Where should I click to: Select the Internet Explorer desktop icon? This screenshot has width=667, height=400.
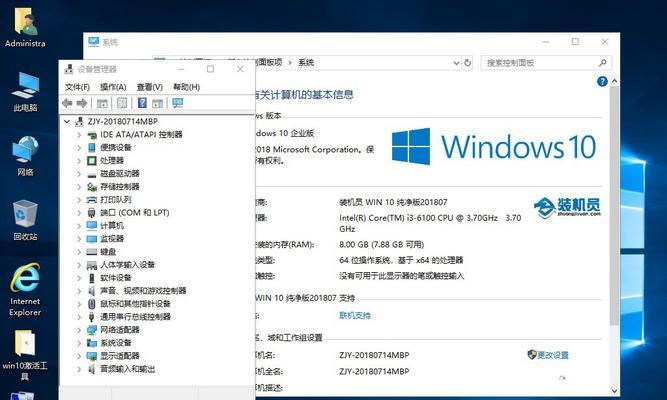coord(25,290)
